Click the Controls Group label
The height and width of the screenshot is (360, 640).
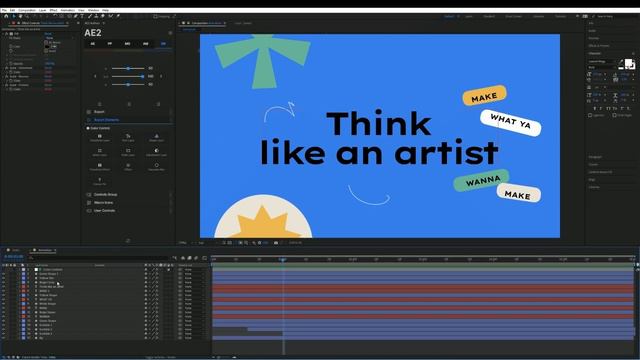click(x=105, y=195)
